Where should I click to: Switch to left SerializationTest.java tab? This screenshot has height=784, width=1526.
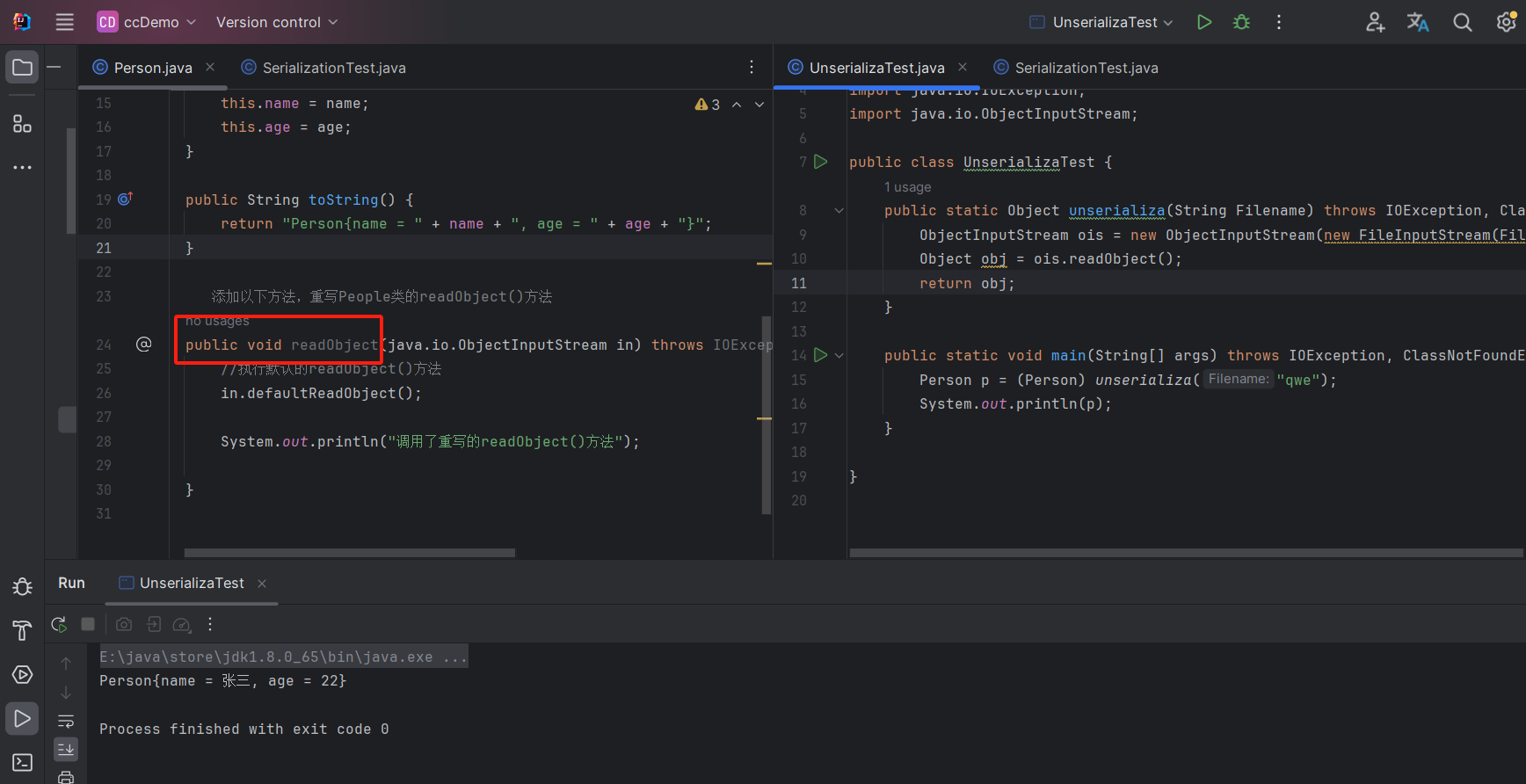323,68
